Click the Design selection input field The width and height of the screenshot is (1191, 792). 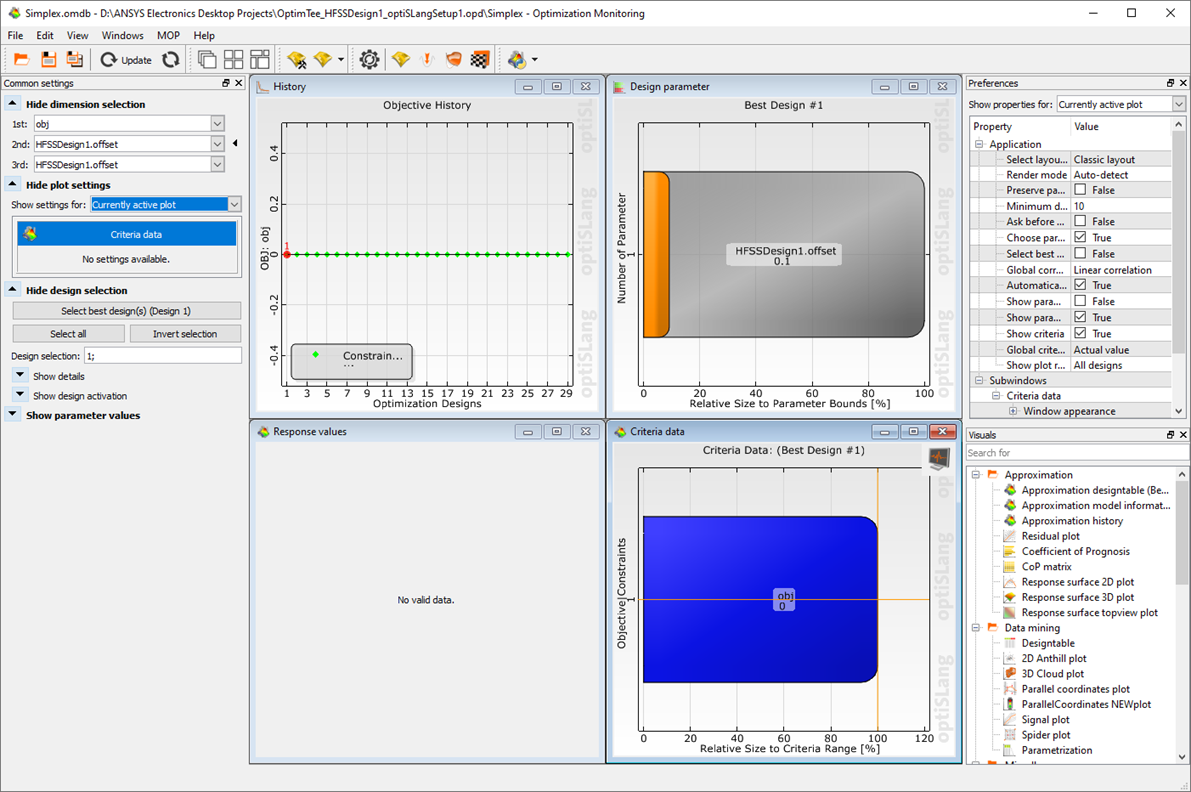162,356
